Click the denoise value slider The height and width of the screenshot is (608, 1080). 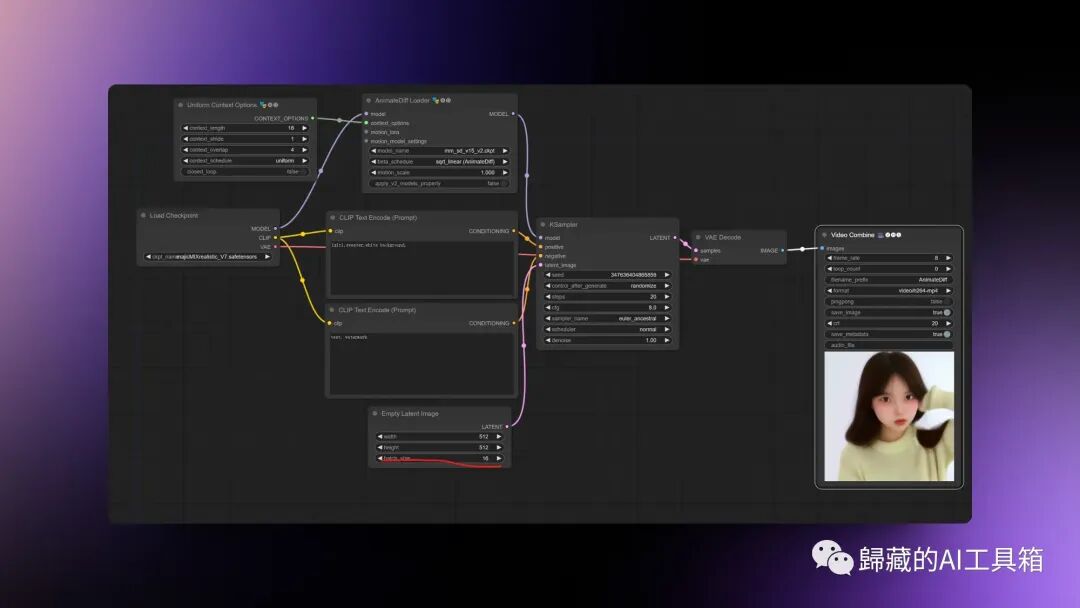[x=608, y=340]
